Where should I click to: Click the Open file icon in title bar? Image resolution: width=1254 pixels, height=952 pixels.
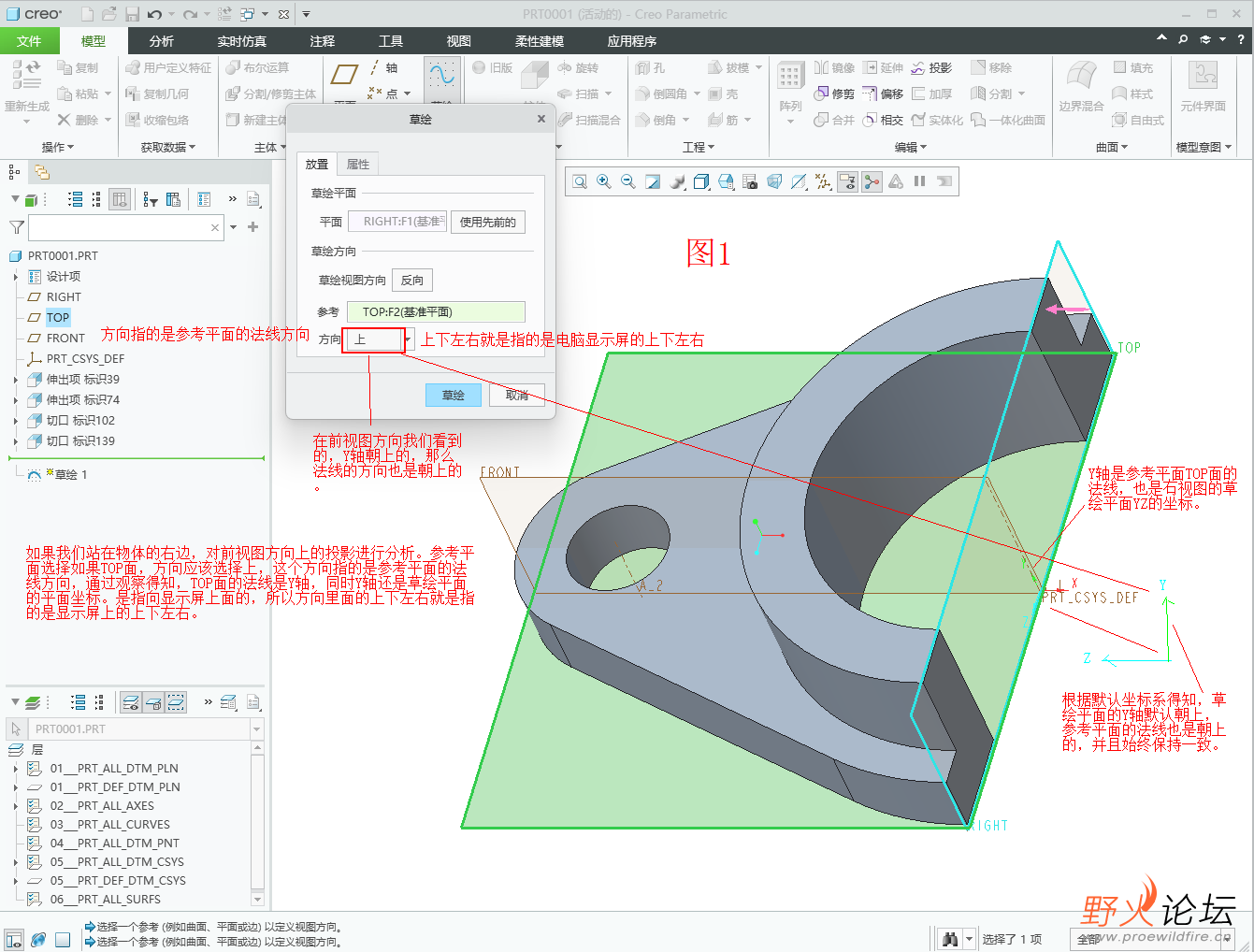click(109, 14)
